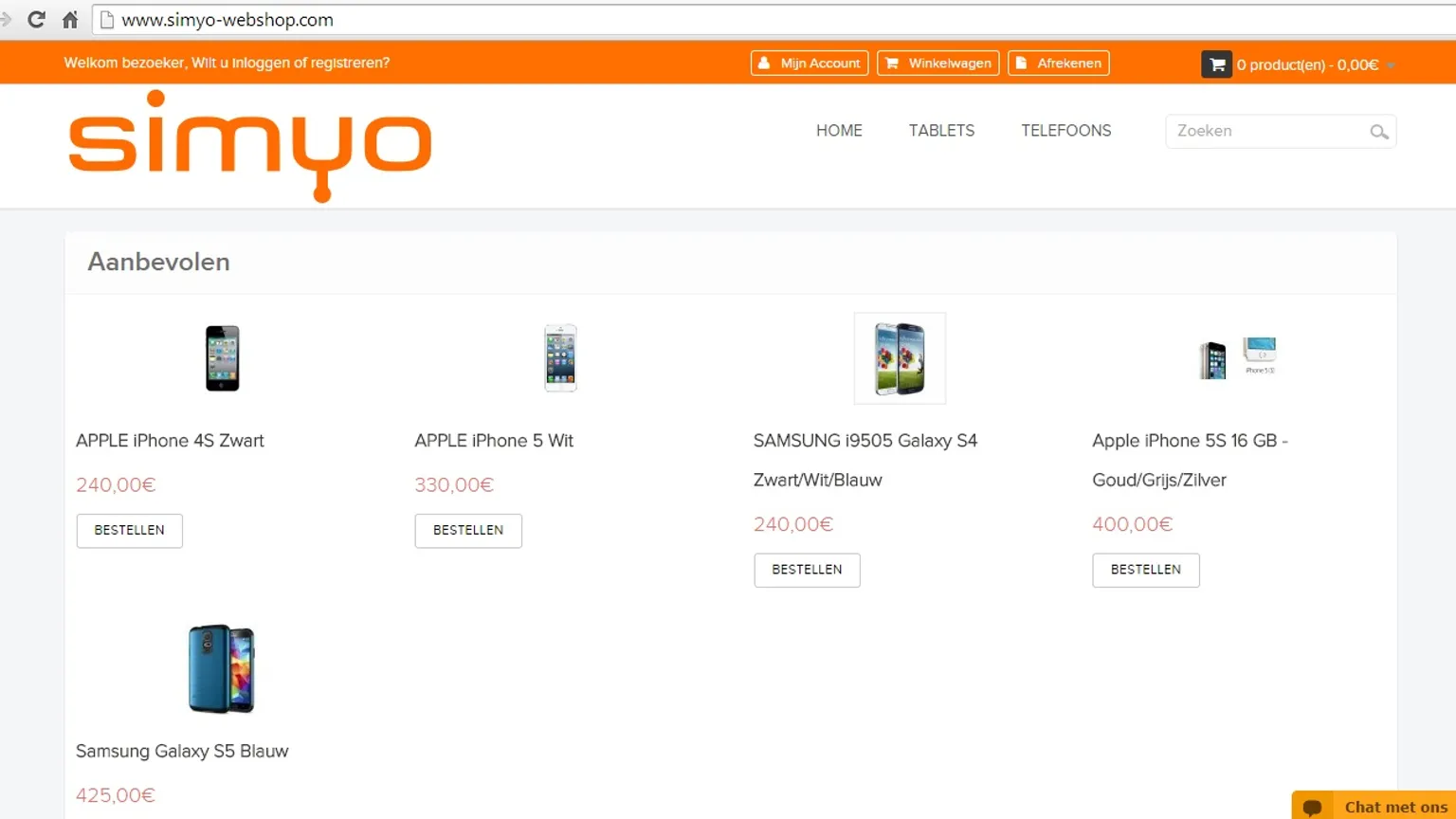Screen dimensions: 1456x819
Task: Click the 425,00€ price
Action: pyautogui.click(x=116, y=795)
